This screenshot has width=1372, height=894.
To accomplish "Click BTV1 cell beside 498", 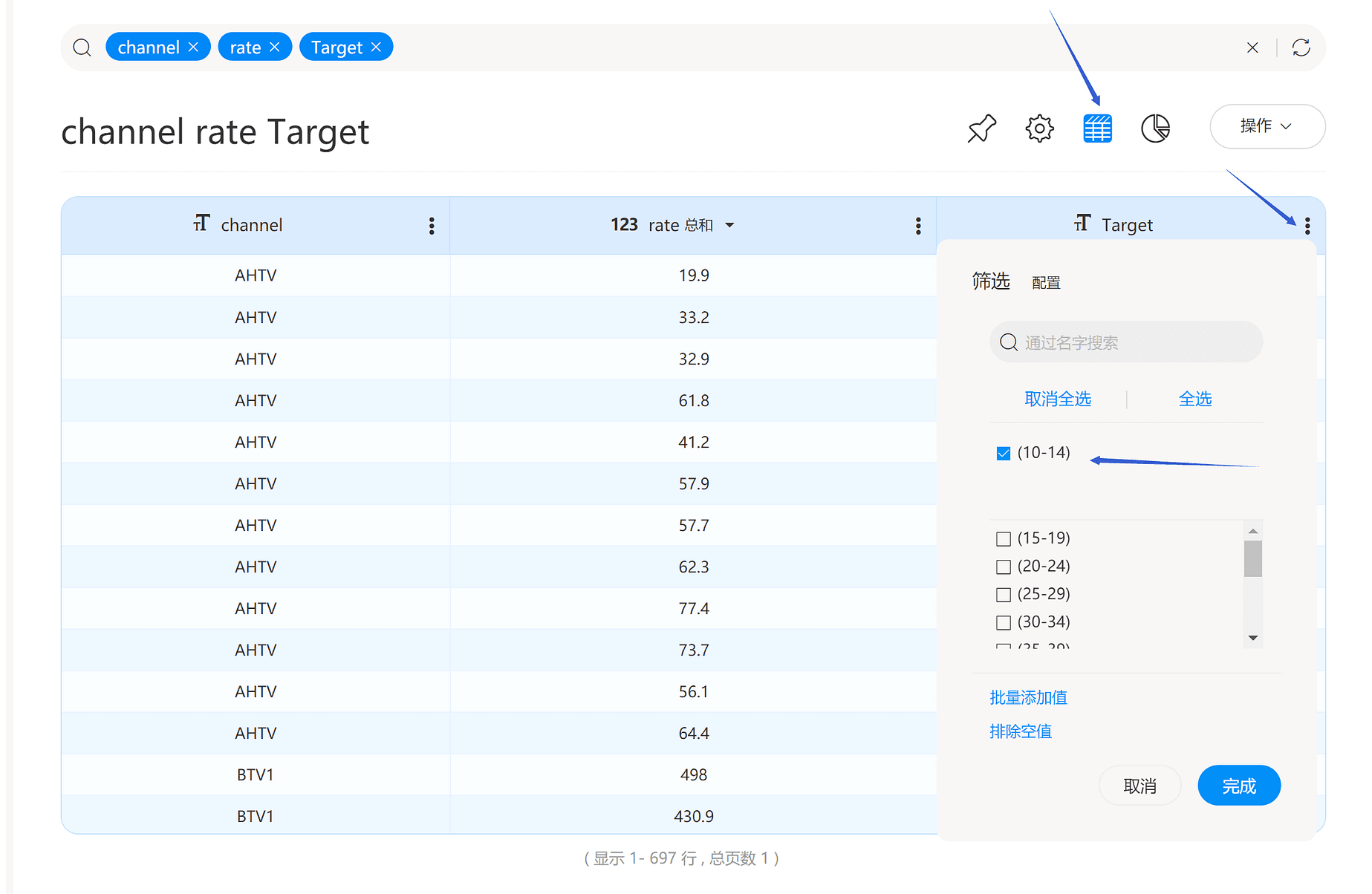I will point(256,774).
